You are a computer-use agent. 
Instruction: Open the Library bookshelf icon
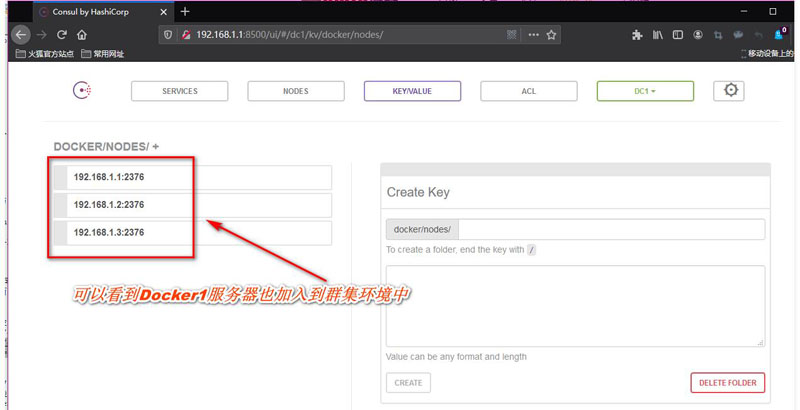657,35
